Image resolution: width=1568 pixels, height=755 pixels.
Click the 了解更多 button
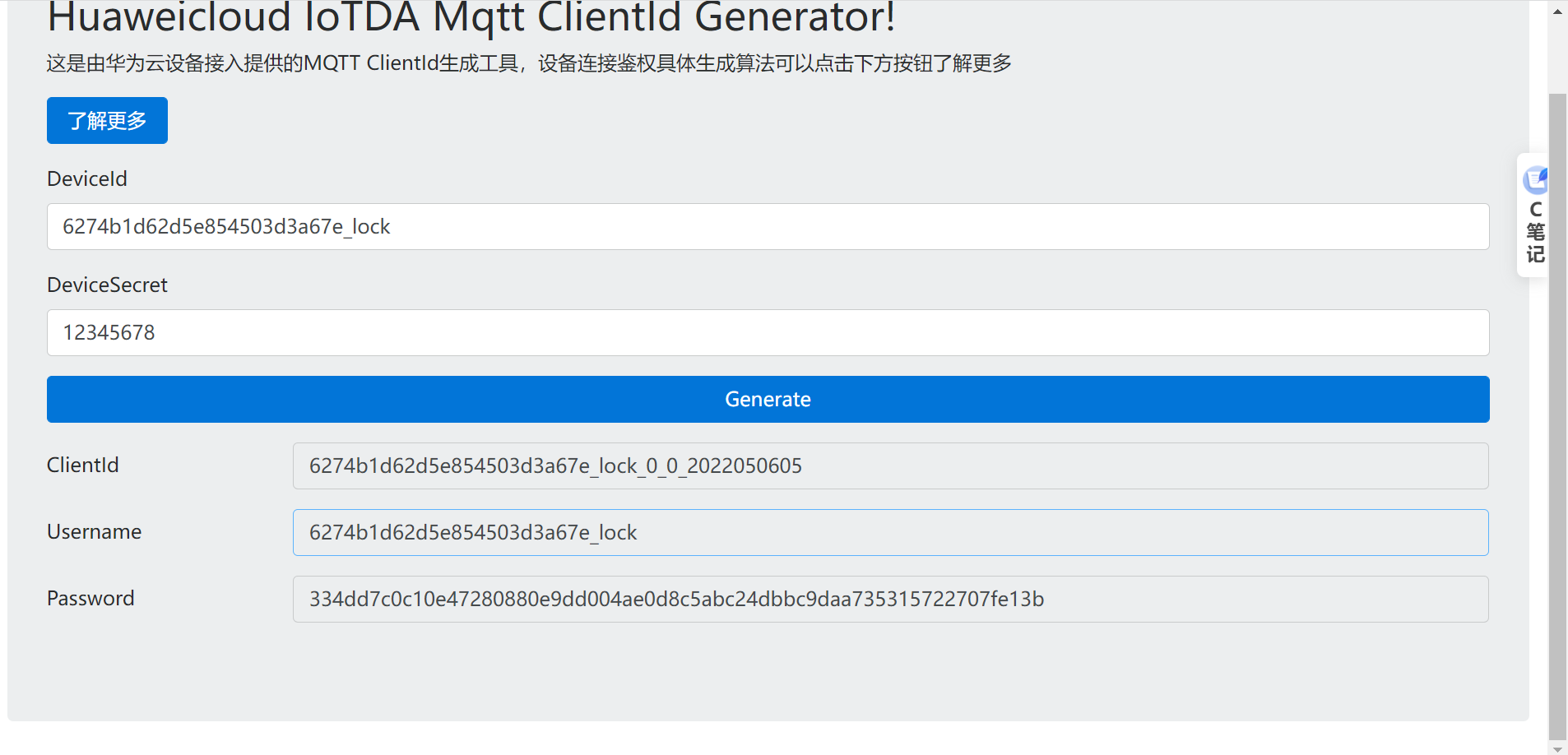click(107, 121)
